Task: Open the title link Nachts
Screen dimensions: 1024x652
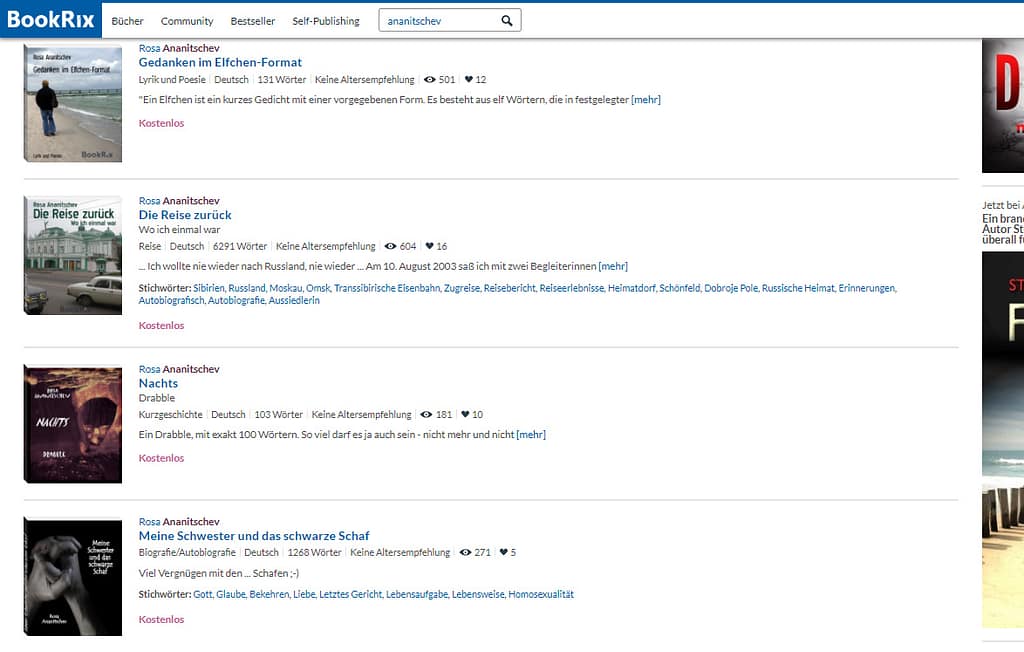Action: [158, 383]
